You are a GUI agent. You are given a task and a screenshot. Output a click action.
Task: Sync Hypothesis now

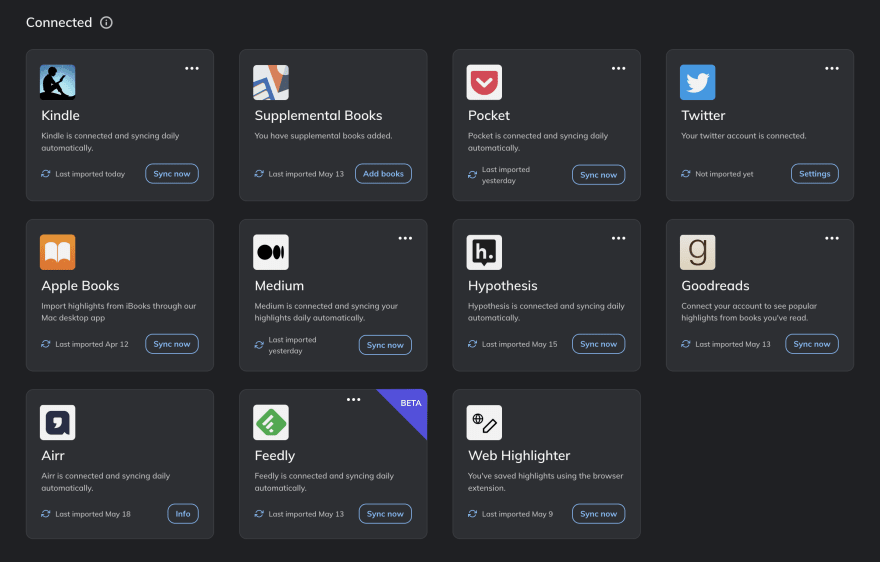(x=598, y=344)
